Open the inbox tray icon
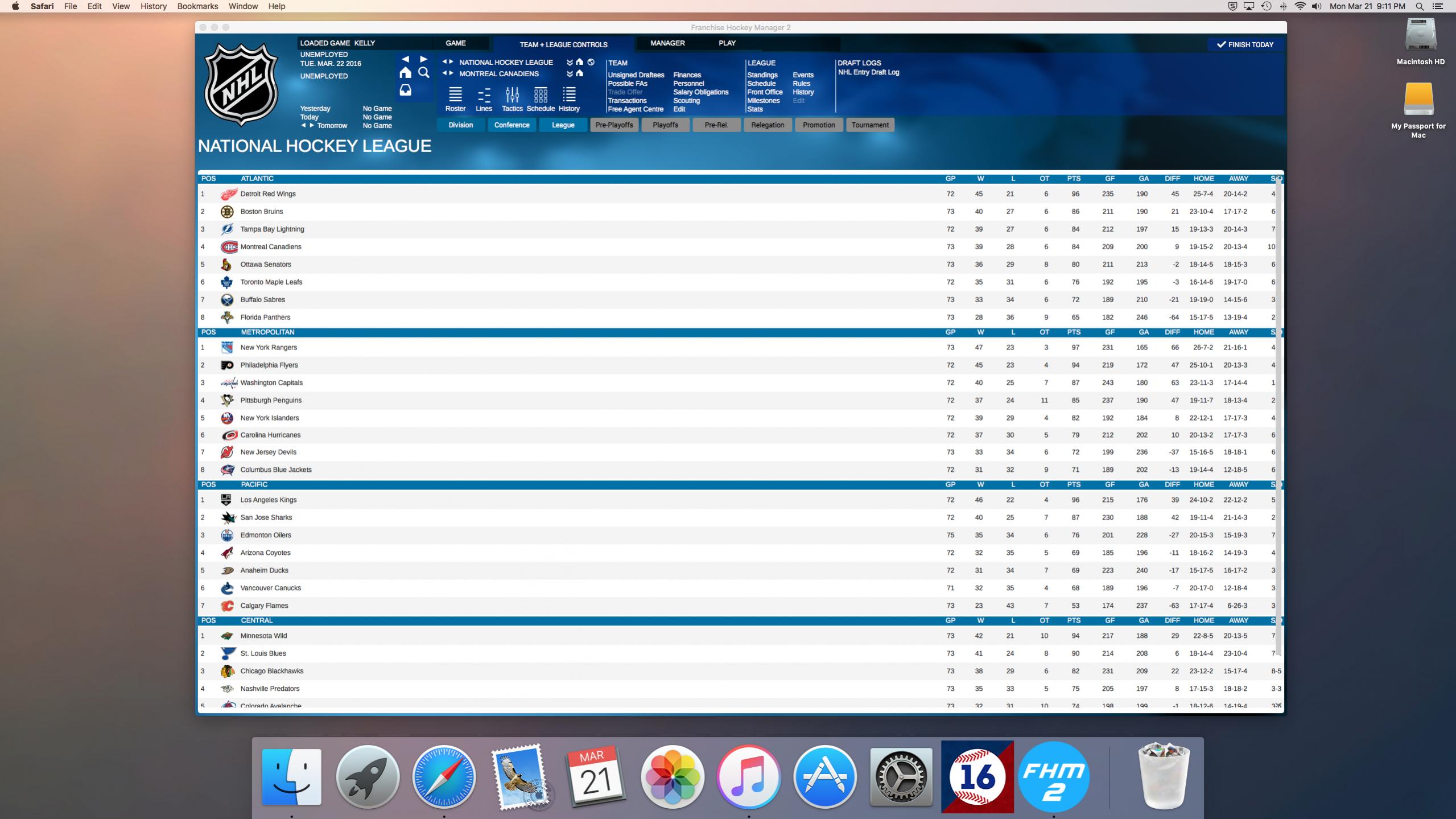Screen dimensions: 1456x819 pos(405,90)
